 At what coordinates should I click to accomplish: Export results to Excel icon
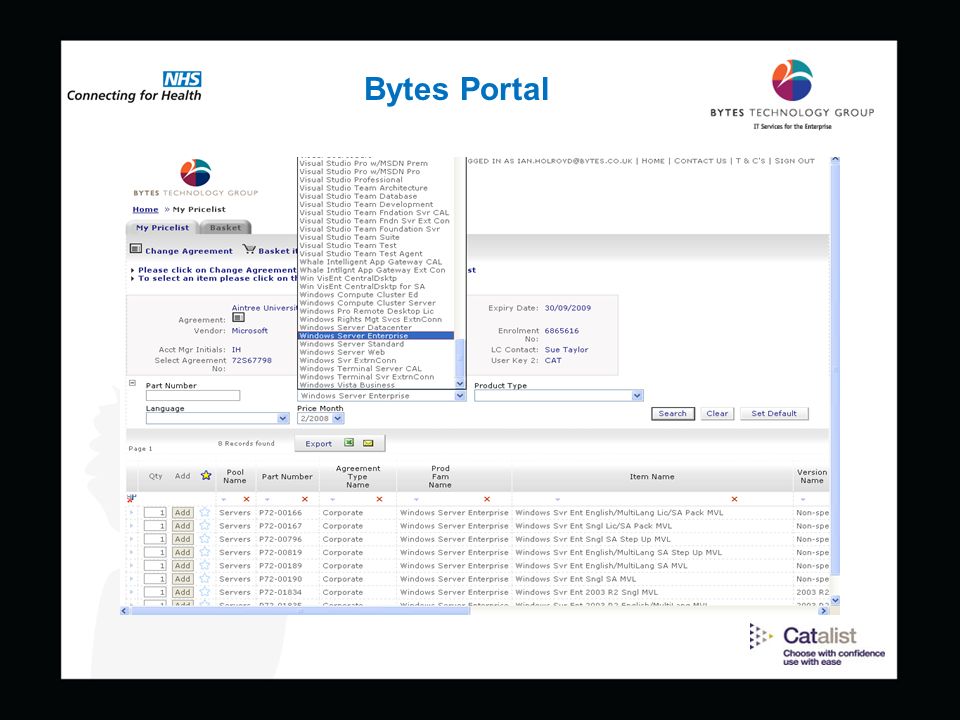(x=349, y=443)
